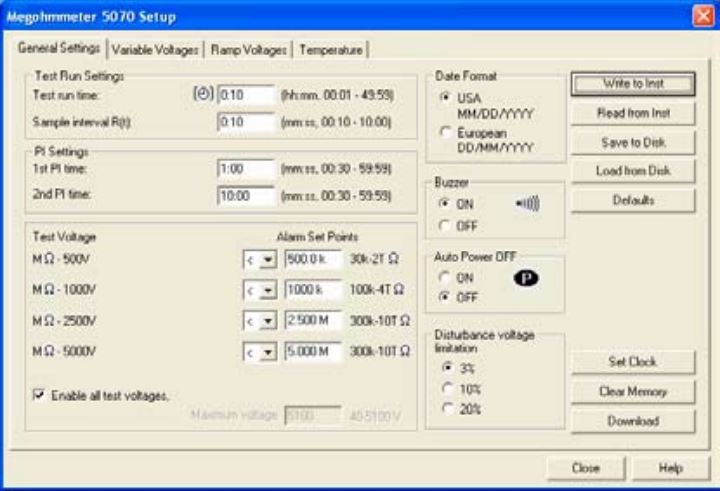Open the 5000V alarm comparison dropdown
The height and width of the screenshot is (491, 720).
click(x=267, y=352)
